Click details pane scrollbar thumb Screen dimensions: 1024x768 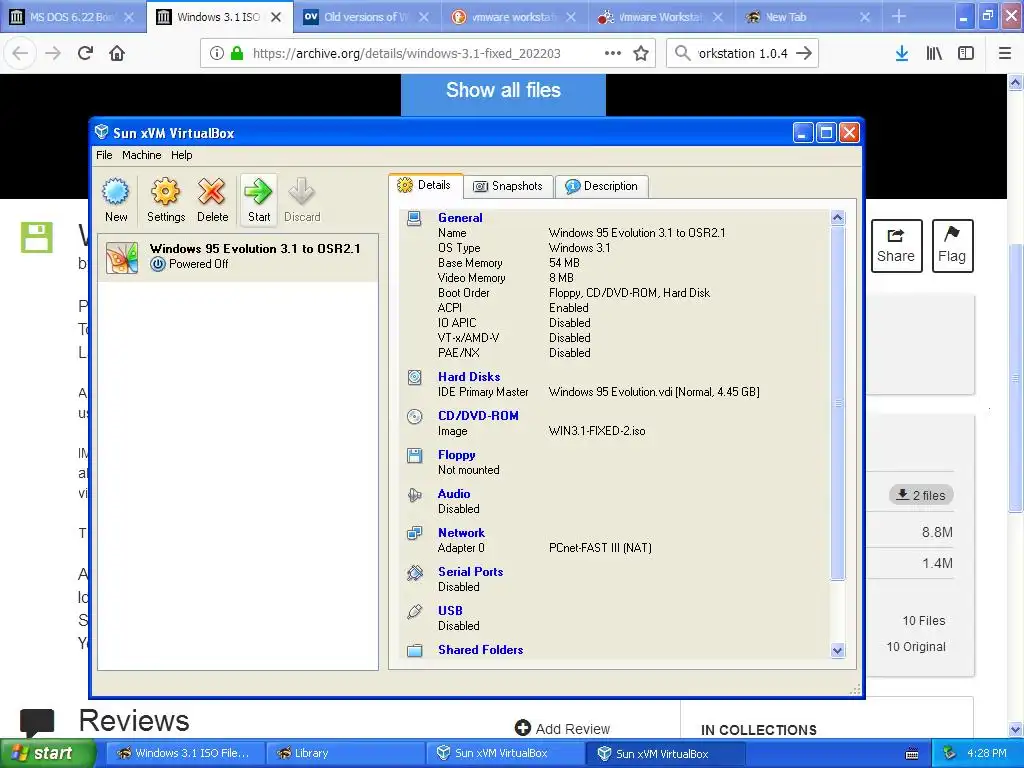pos(838,403)
